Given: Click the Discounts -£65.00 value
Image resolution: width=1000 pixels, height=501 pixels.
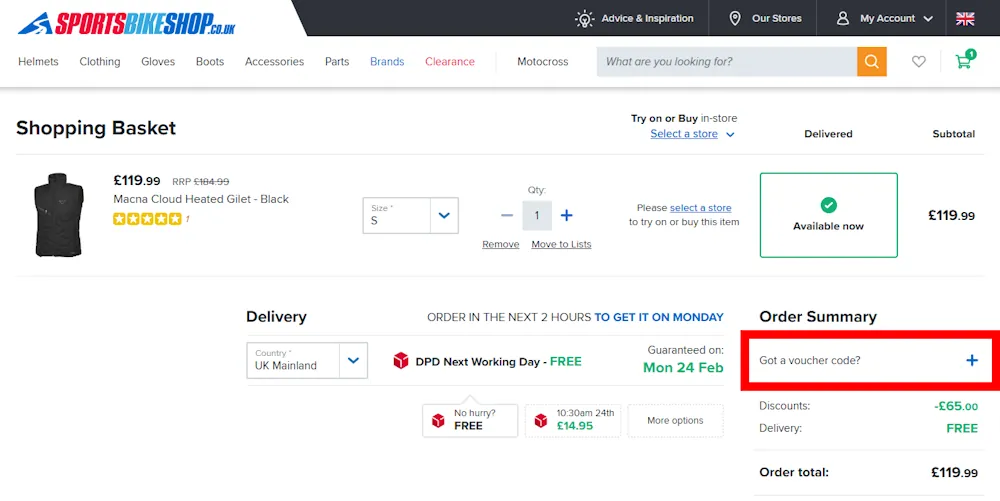Looking at the screenshot, I should 956,406.
